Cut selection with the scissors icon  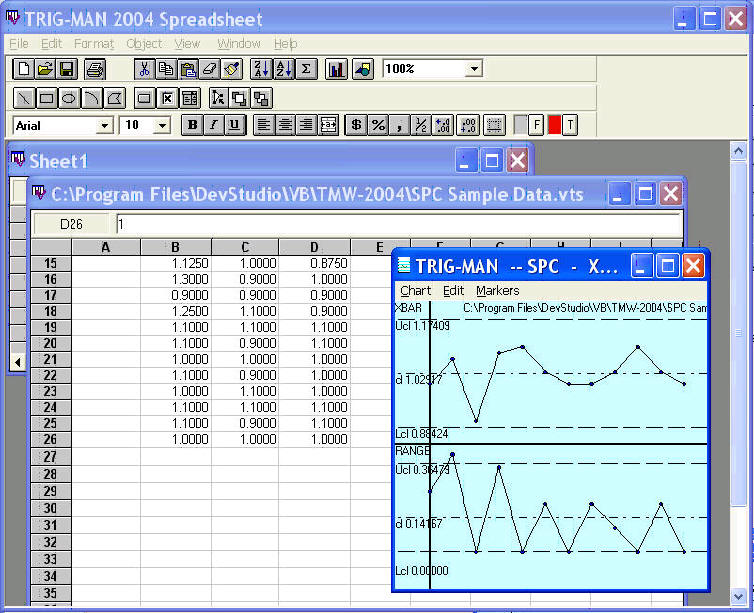[x=144, y=69]
